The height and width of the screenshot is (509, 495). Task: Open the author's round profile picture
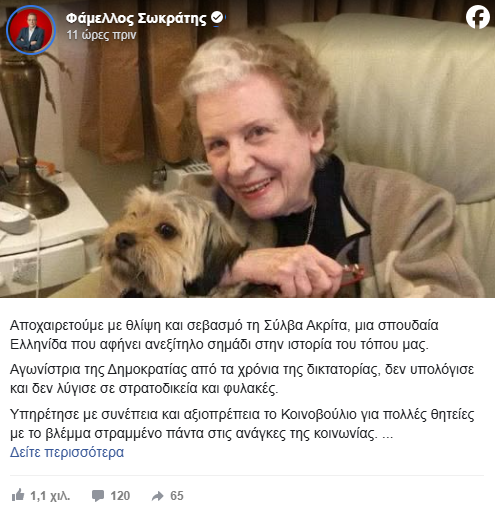coord(31,30)
